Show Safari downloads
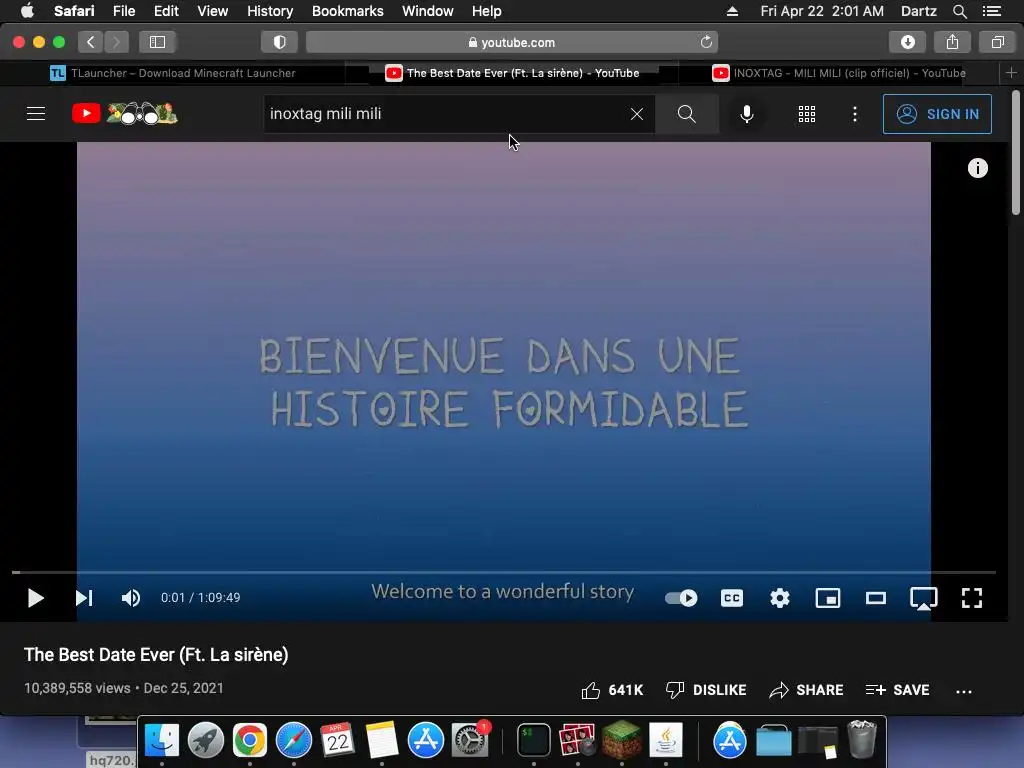Viewport: 1024px width, 768px height. [907, 42]
